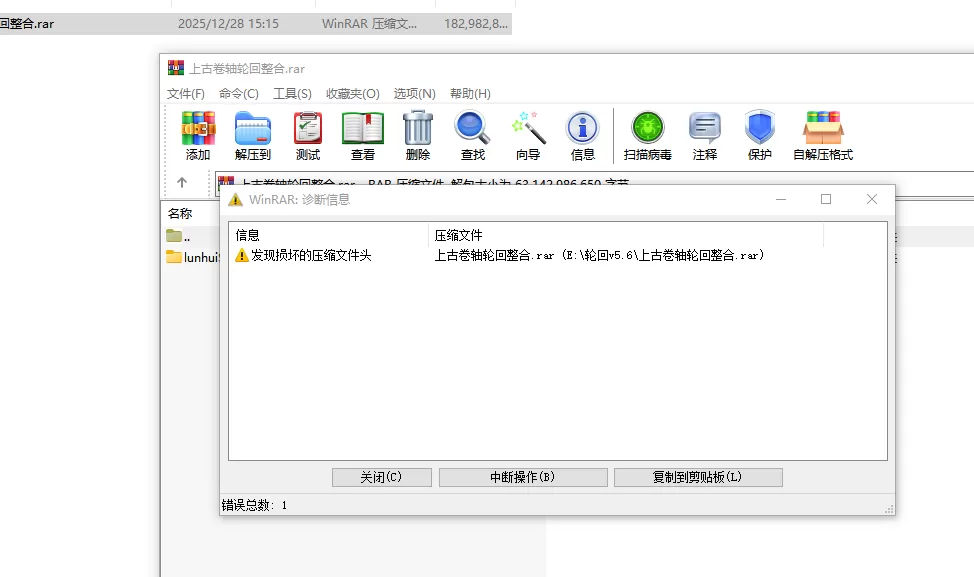The image size is (974, 577).
Task: Click the 删除 (Delete) trash icon
Action: pyautogui.click(x=418, y=135)
